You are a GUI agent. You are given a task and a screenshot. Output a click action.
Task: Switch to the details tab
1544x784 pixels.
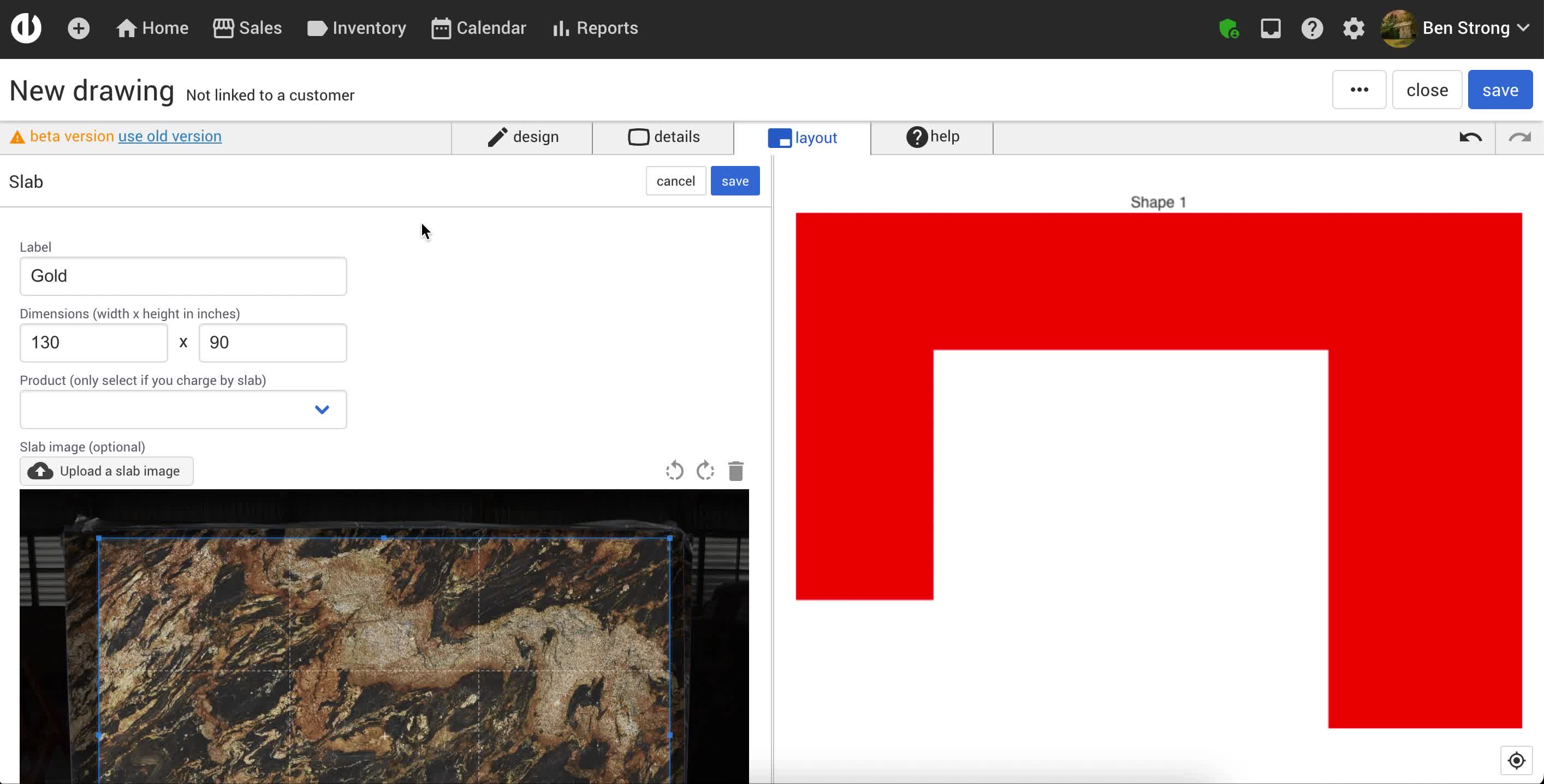[663, 137]
